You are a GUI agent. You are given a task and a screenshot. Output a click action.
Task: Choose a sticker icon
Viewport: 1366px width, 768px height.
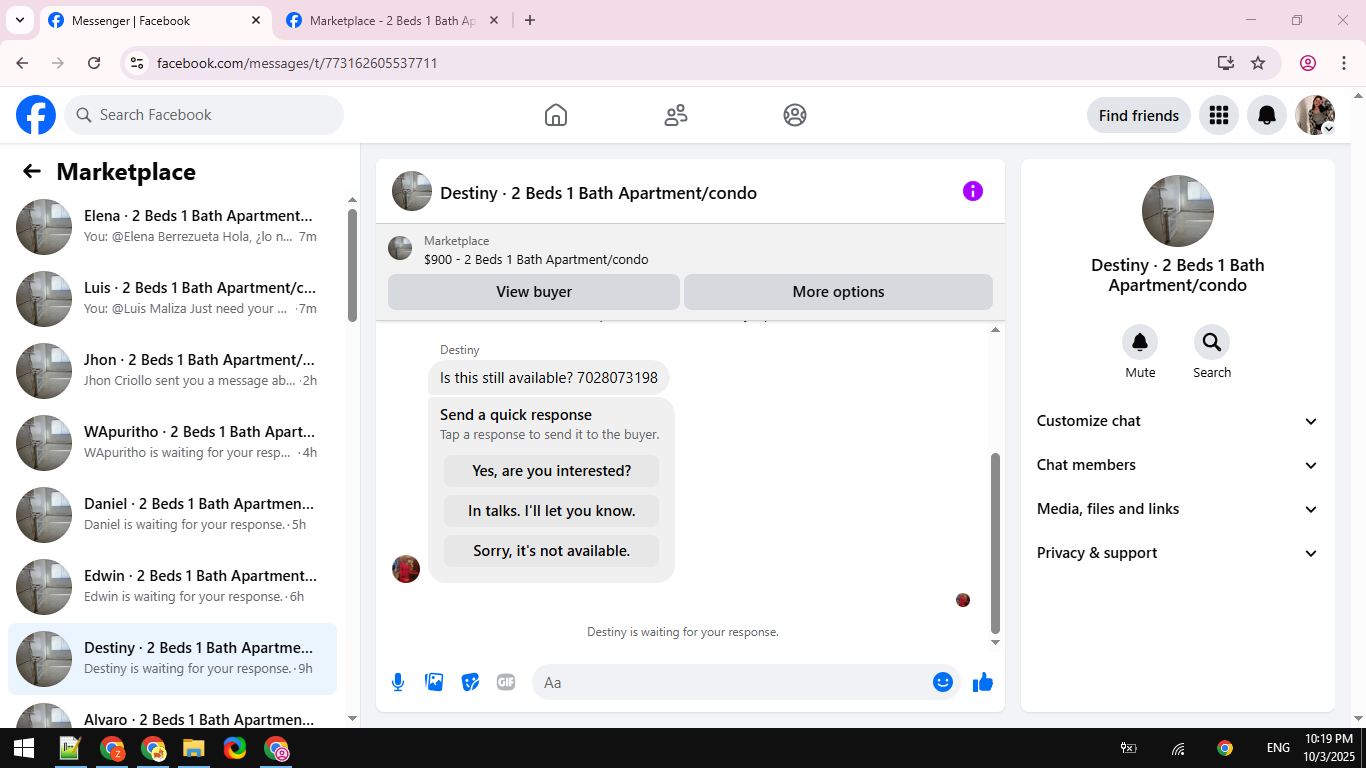(x=470, y=682)
